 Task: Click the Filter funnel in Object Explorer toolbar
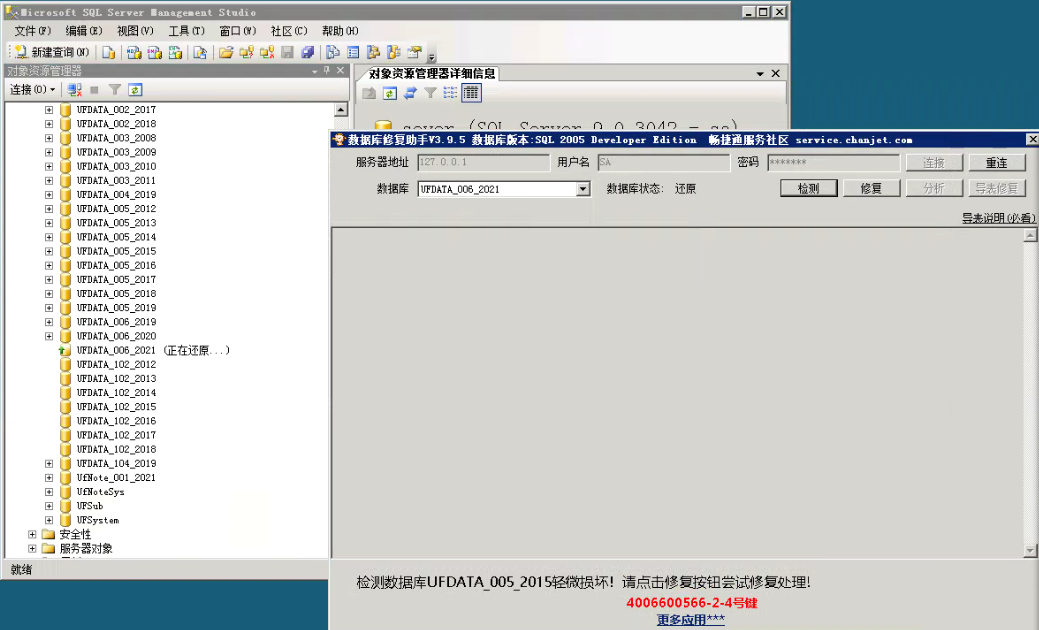pos(115,89)
